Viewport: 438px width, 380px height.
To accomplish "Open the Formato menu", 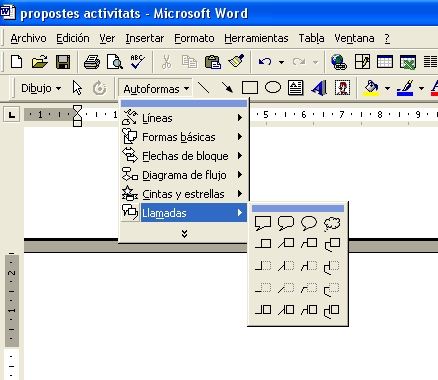I will click(x=194, y=38).
